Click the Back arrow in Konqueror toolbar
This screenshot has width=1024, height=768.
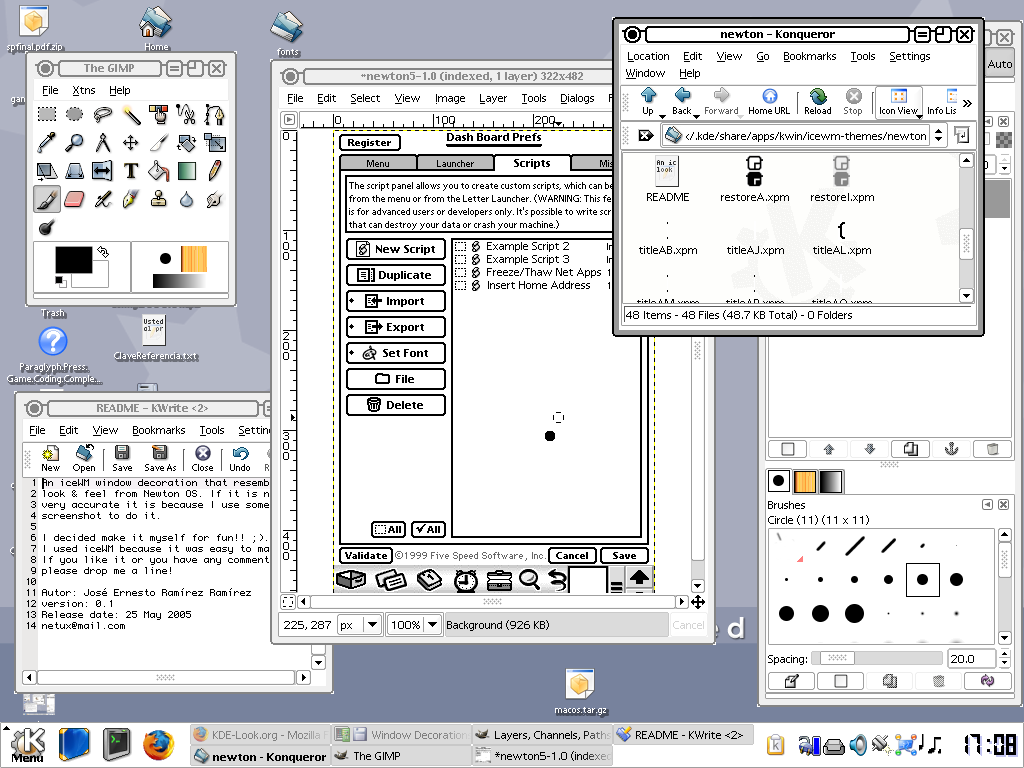pyautogui.click(x=682, y=101)
